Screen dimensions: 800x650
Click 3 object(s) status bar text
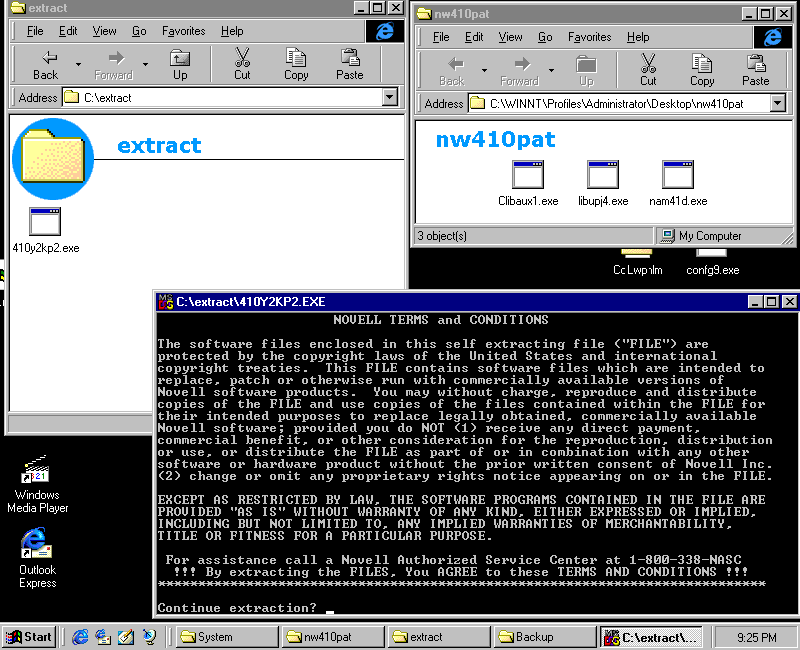(x=442, y=236)
